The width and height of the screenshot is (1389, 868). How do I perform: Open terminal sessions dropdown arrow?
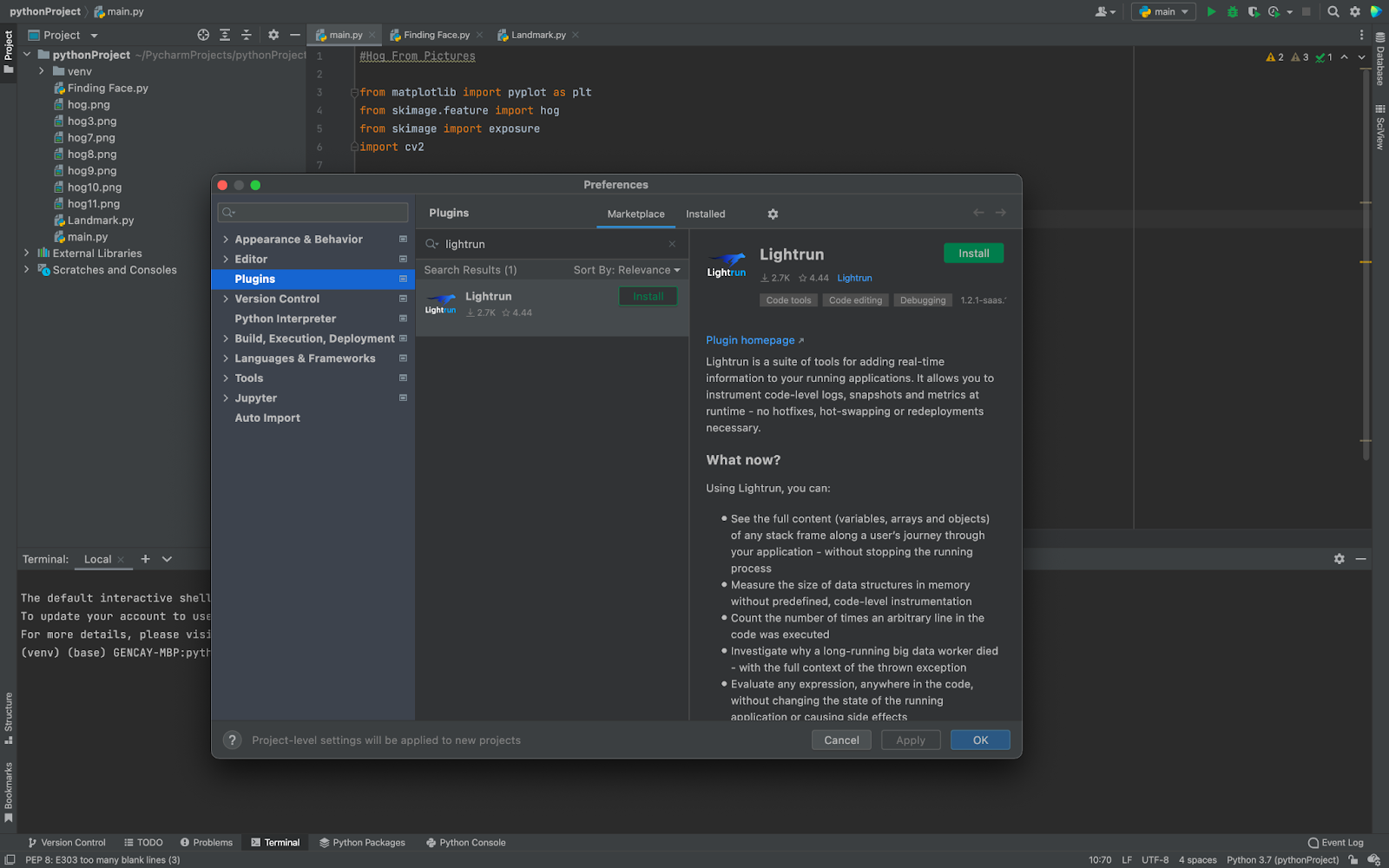coord(167,559)
